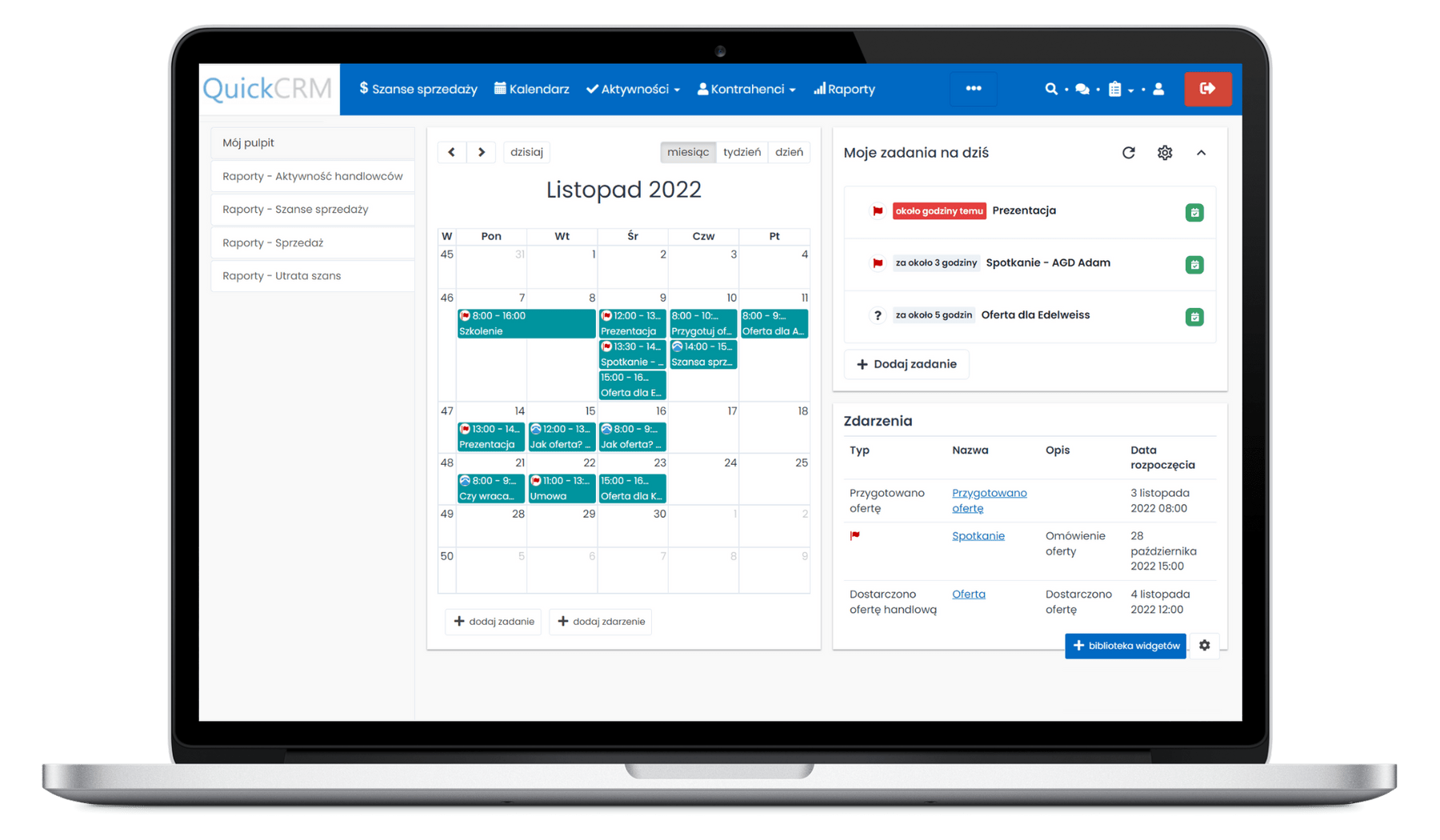Expand the Aktywności dropdown menu
Screen dimensions: 1440x840
pyautogui.click(x=633, y=89)
